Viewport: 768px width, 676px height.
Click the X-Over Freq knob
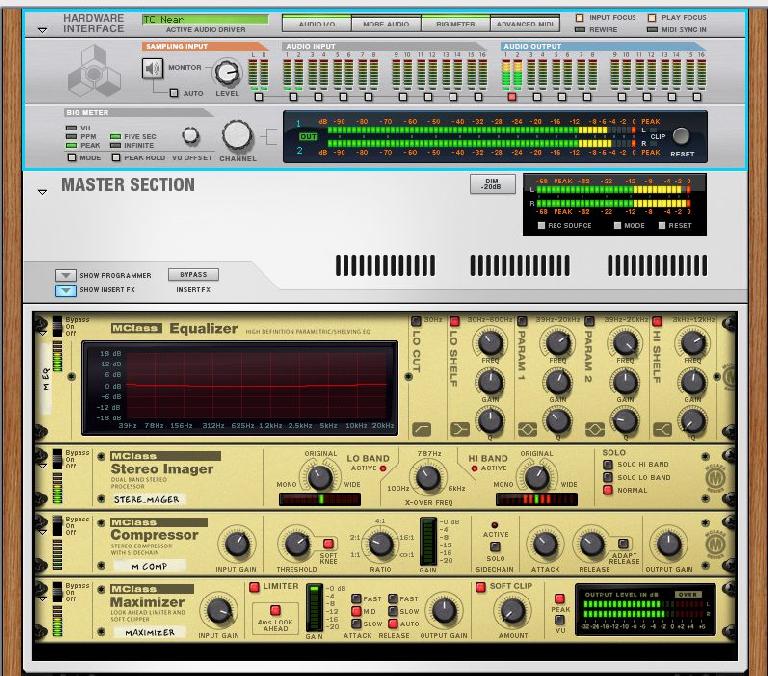(x=428, y=478)
